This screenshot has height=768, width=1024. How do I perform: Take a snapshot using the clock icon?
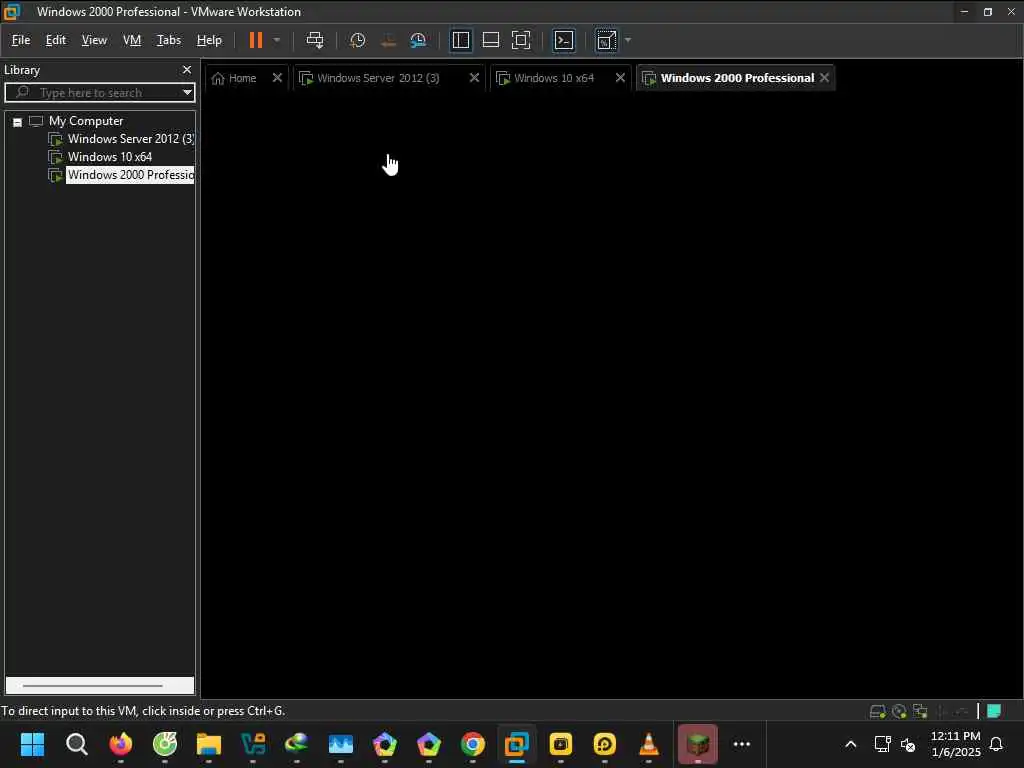357,40
